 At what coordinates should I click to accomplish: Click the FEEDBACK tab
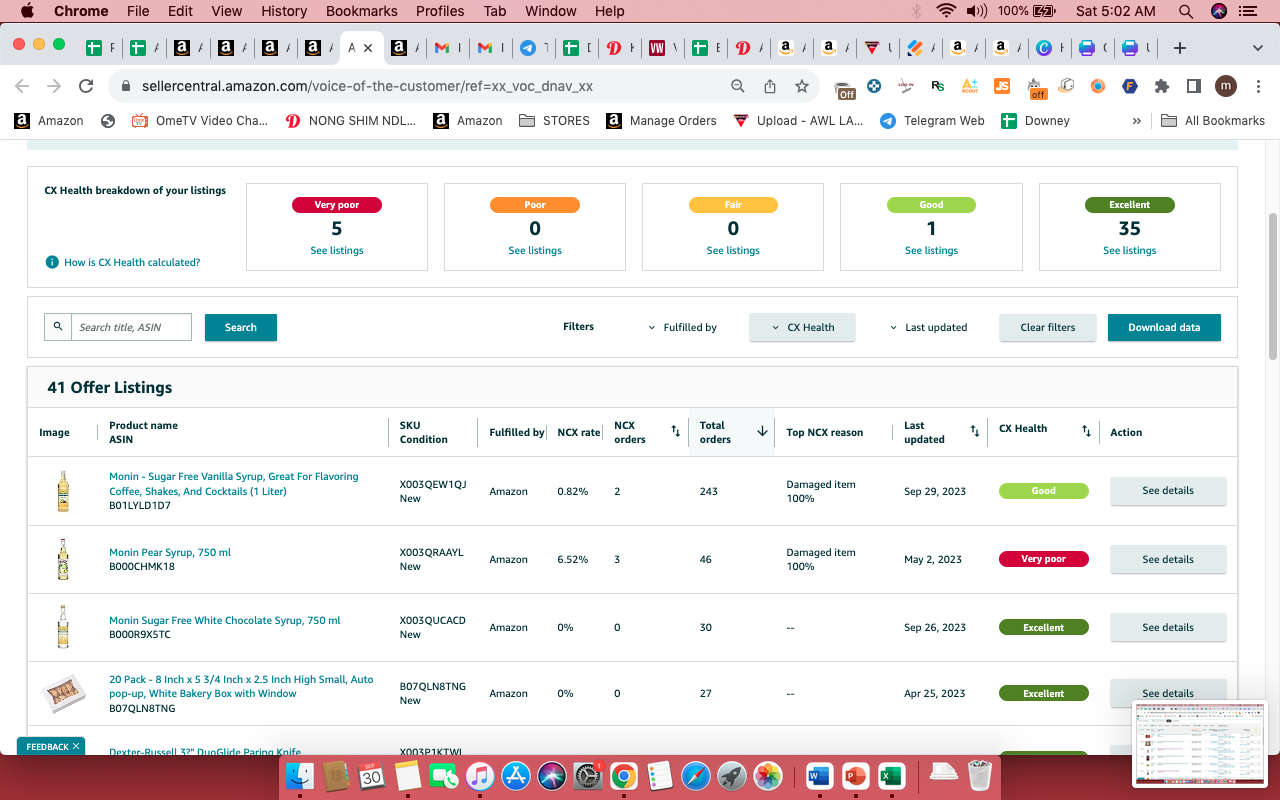pos(51,746)
